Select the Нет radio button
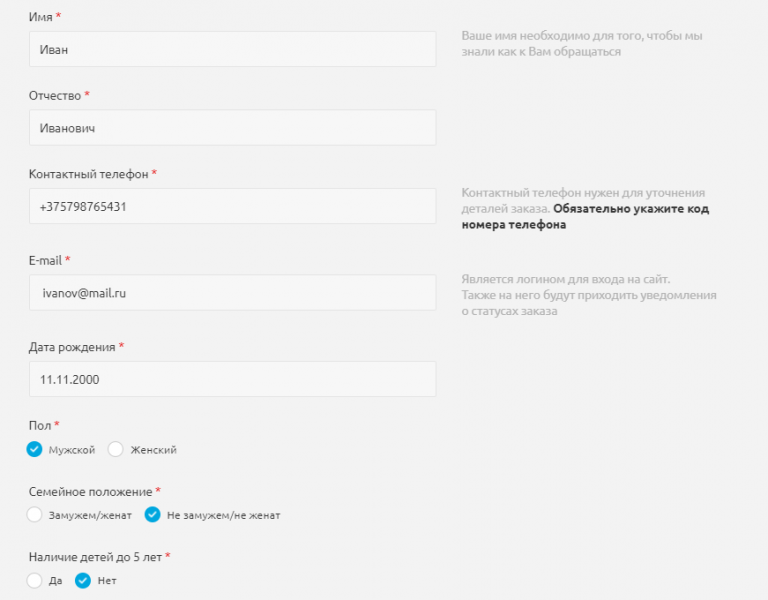Image resolution: width=768 pixels, height=600 pixels. tap(84, 580)
